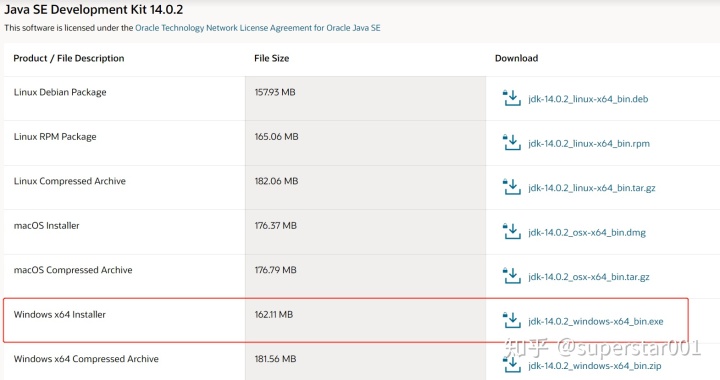Screen dimensions: 720x380
Task: Click the Product / File Description header
Action: tap(69, 58)
